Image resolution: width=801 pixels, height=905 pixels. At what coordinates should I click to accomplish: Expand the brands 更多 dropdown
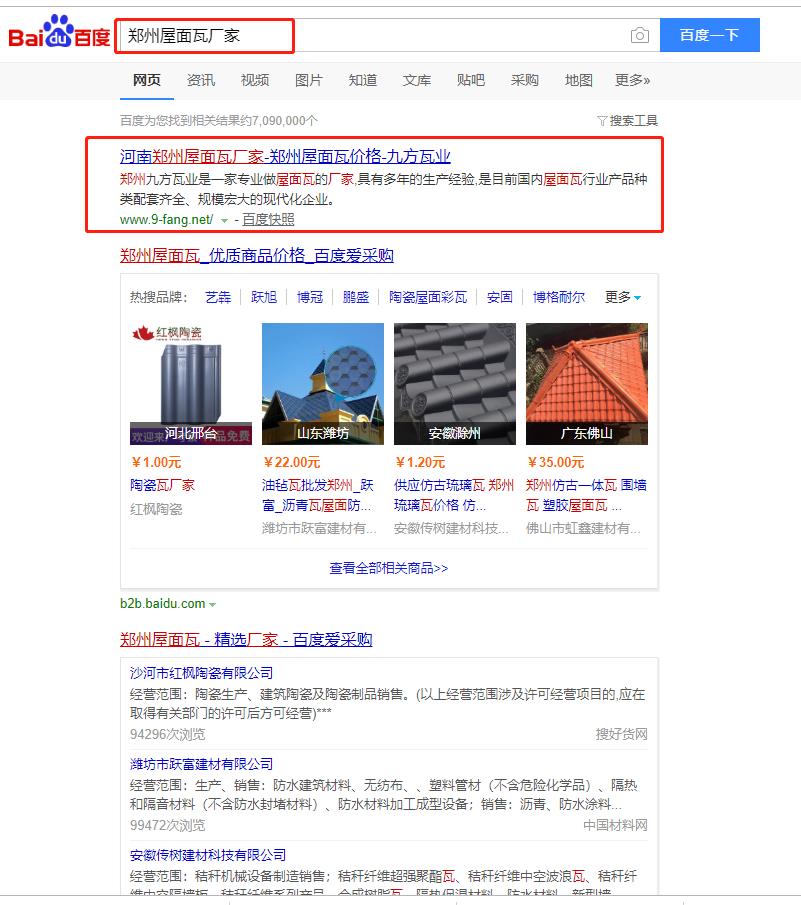623,297
